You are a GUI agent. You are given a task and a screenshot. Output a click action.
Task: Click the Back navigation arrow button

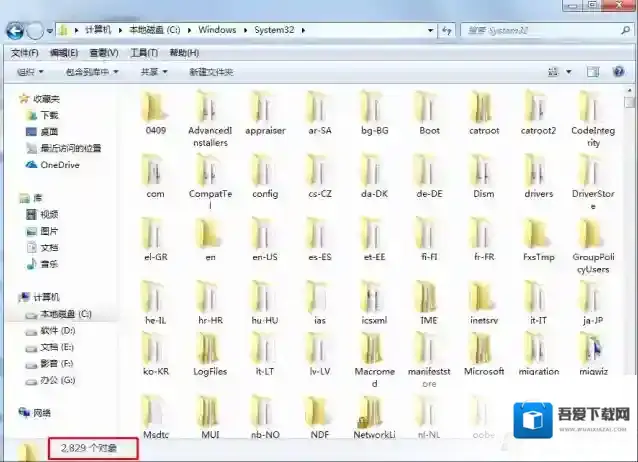click(15, 31)
